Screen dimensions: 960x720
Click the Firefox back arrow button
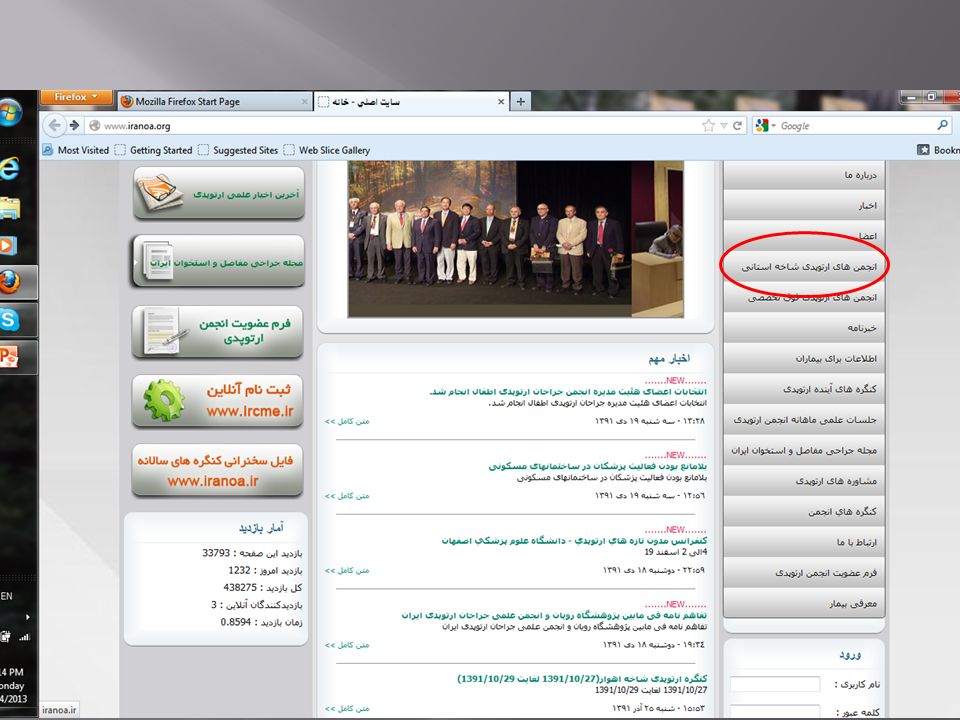pyautogui.click(x=54, y=126)
